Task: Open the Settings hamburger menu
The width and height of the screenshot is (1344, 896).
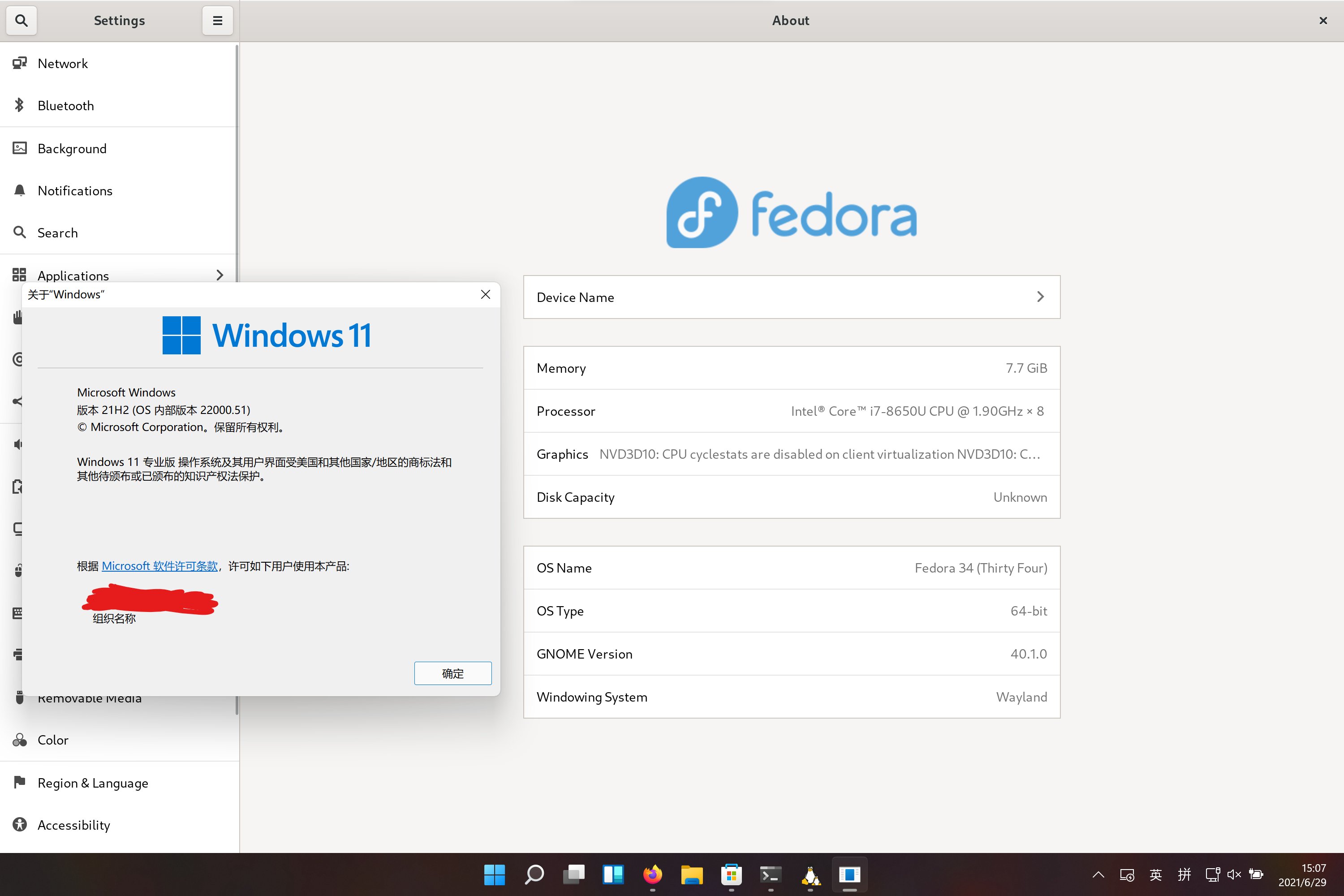Action: [x=217, y=21]
